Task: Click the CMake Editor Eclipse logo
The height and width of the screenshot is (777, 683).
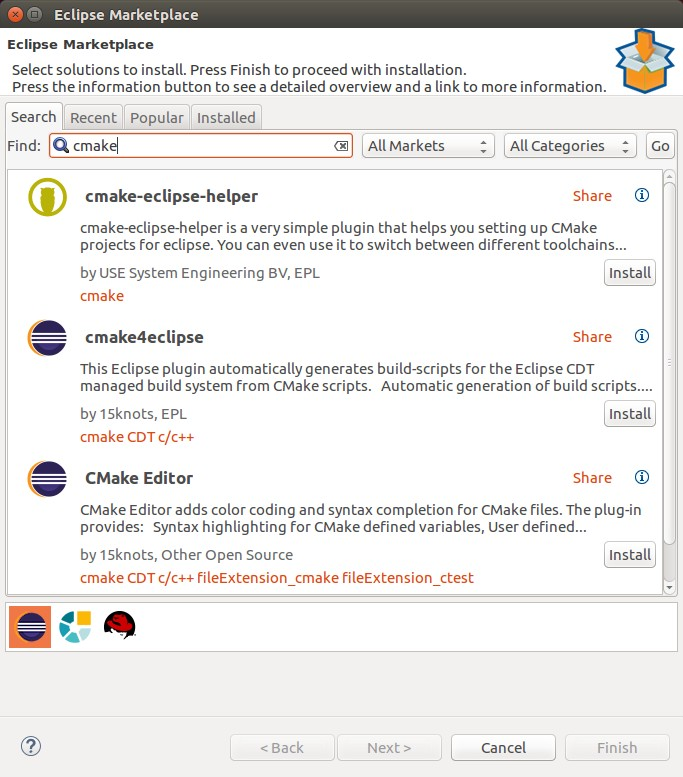Action: coord(47,479)
